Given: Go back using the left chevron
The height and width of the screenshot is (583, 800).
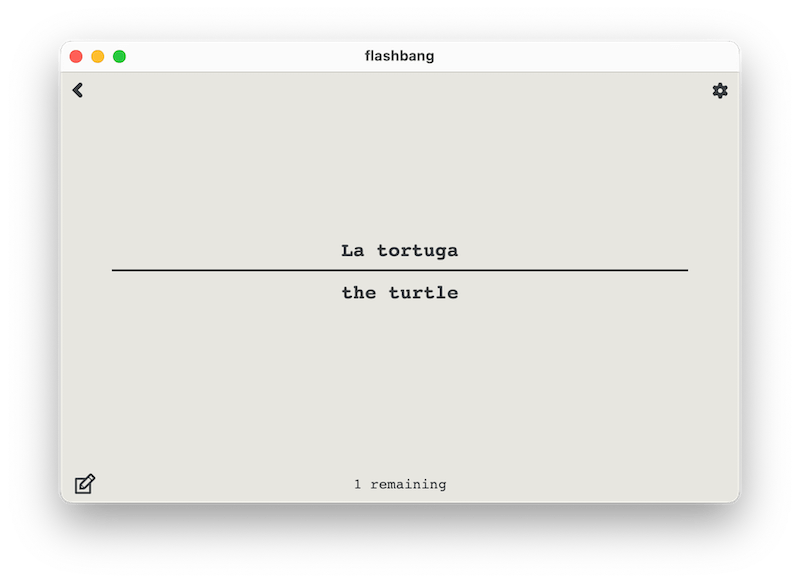Looking at the screenshot, I should pos(78,90).
